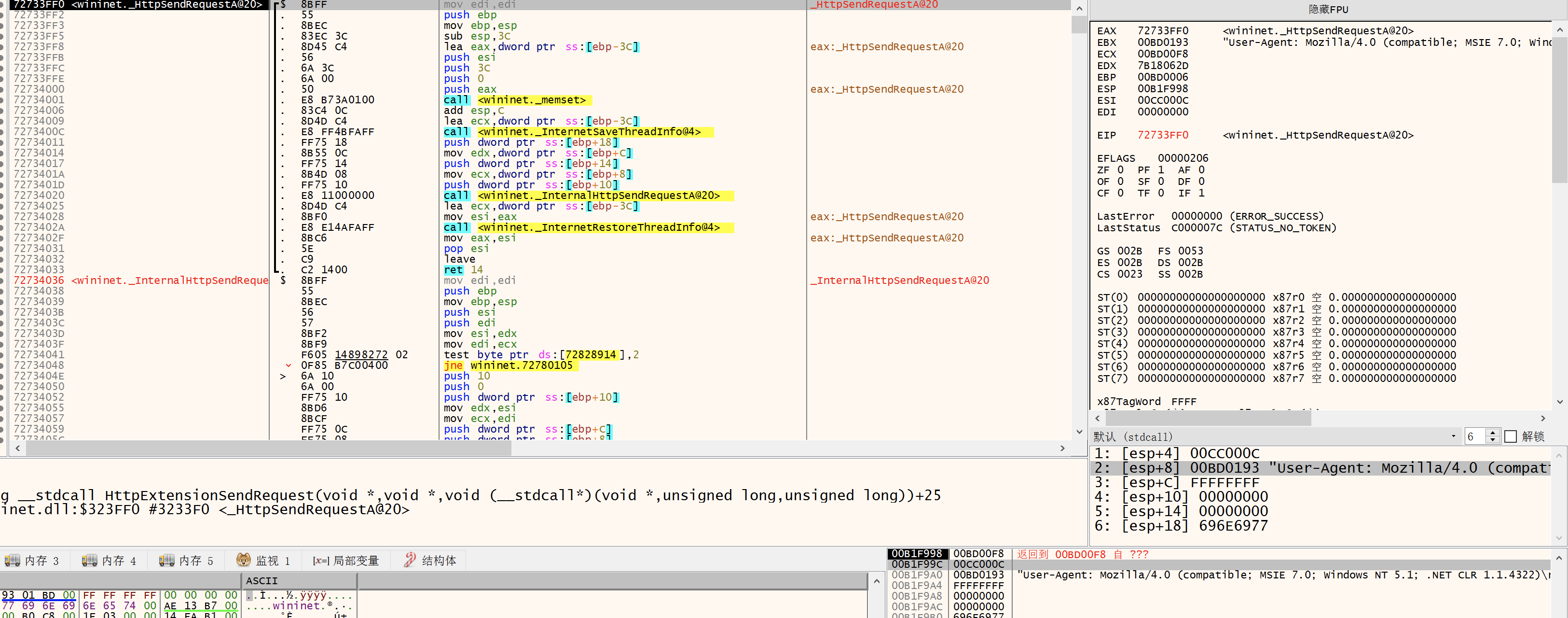This screenshot has width=1568, height=618.
Task: Select LastStatus STATUS_NO_TOKEN entry
Action: click(1217, 227)
